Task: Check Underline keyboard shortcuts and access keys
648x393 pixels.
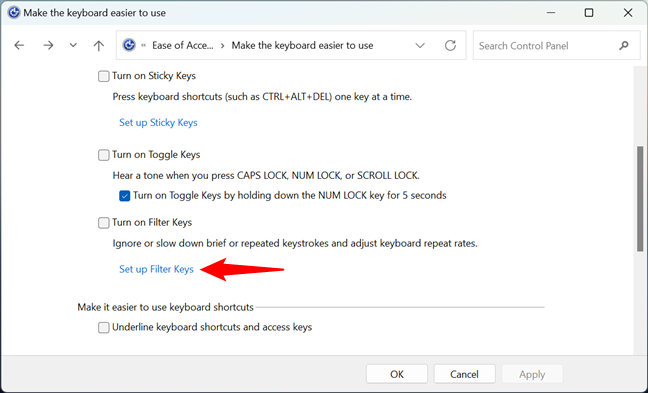Action: 103,328
